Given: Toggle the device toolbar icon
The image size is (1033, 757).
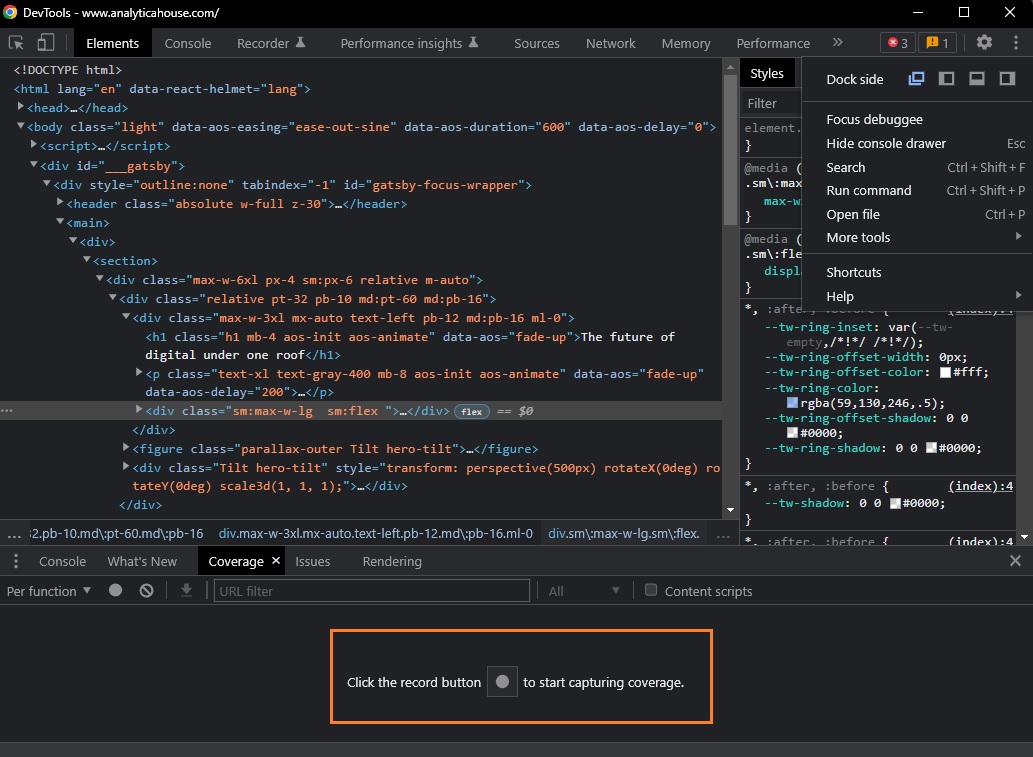Looking at the screenshot, I should 45,43.
